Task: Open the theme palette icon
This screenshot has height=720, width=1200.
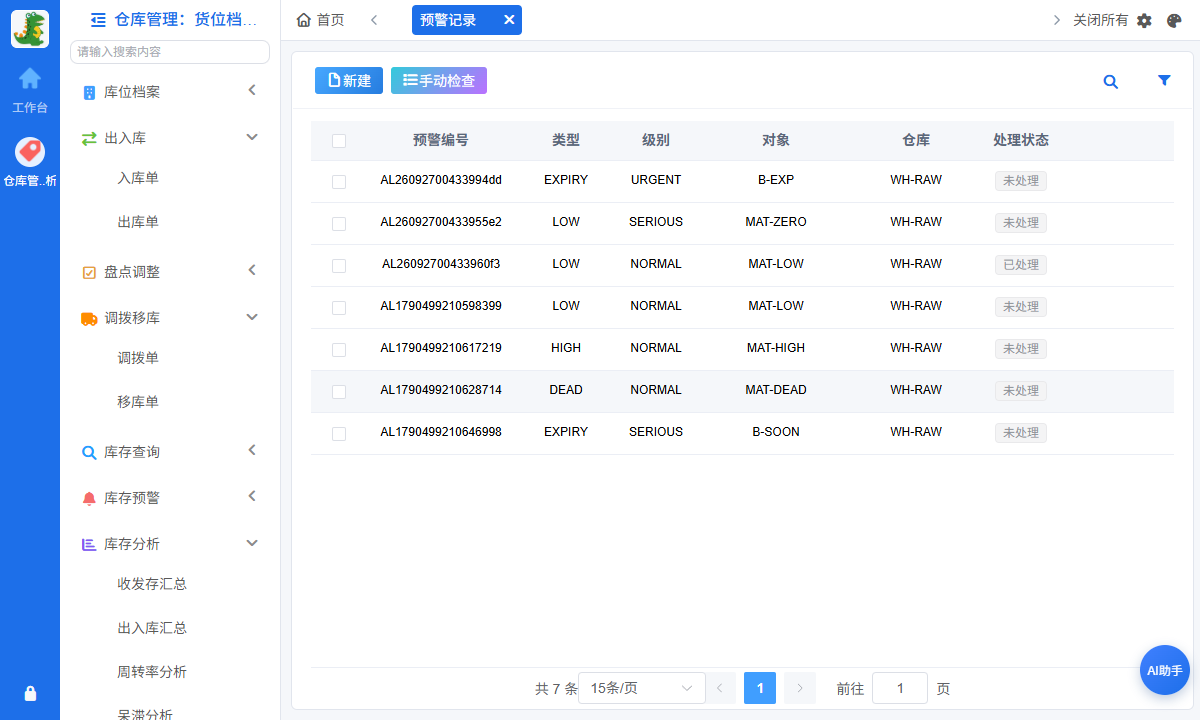Action: 1174,20
